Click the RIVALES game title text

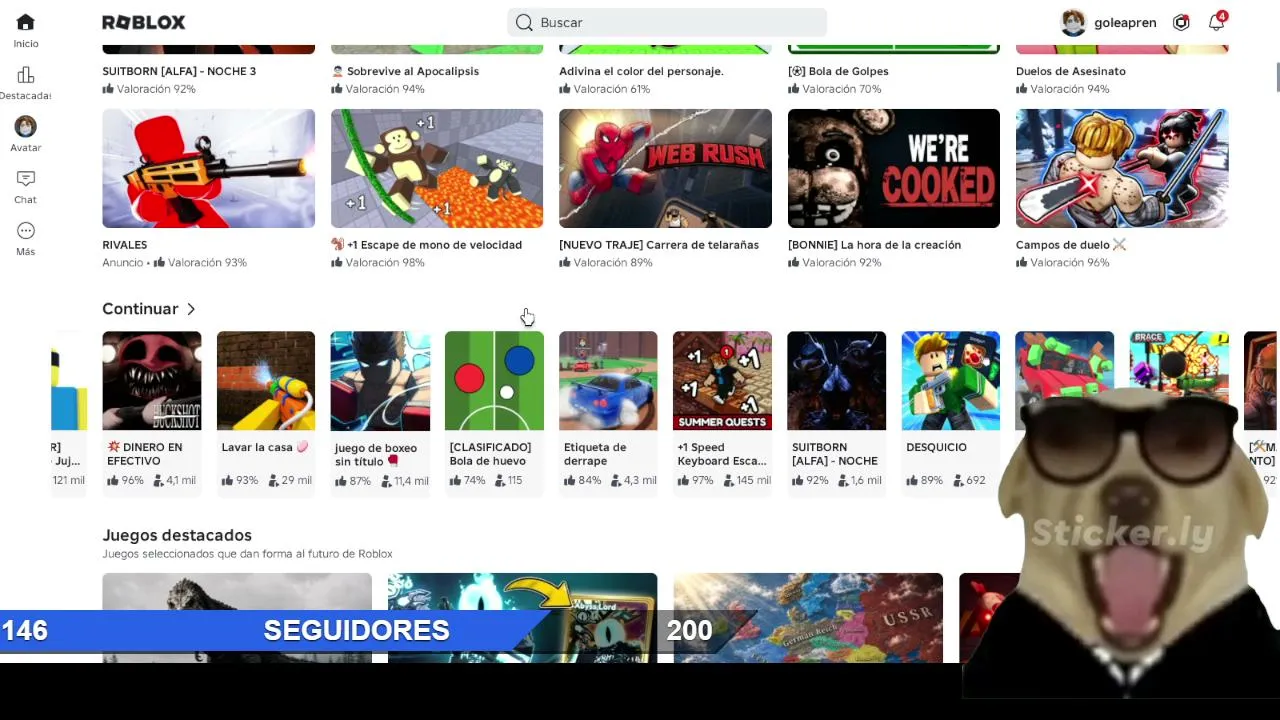pos(125,245)
